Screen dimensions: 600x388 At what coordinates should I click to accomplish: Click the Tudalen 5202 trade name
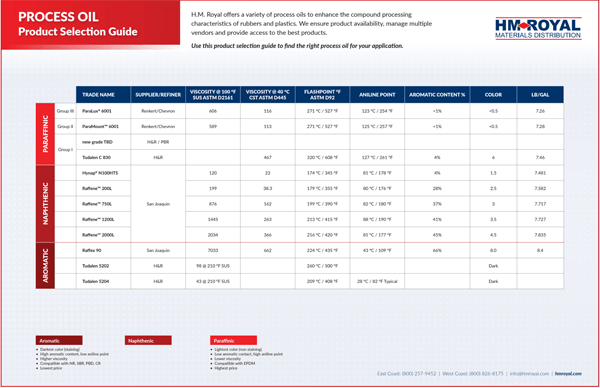point(96,266)
